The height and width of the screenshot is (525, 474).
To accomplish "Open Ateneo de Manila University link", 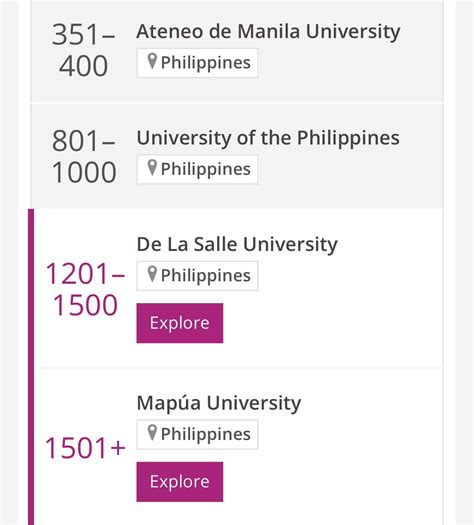I will coord(268,32).
